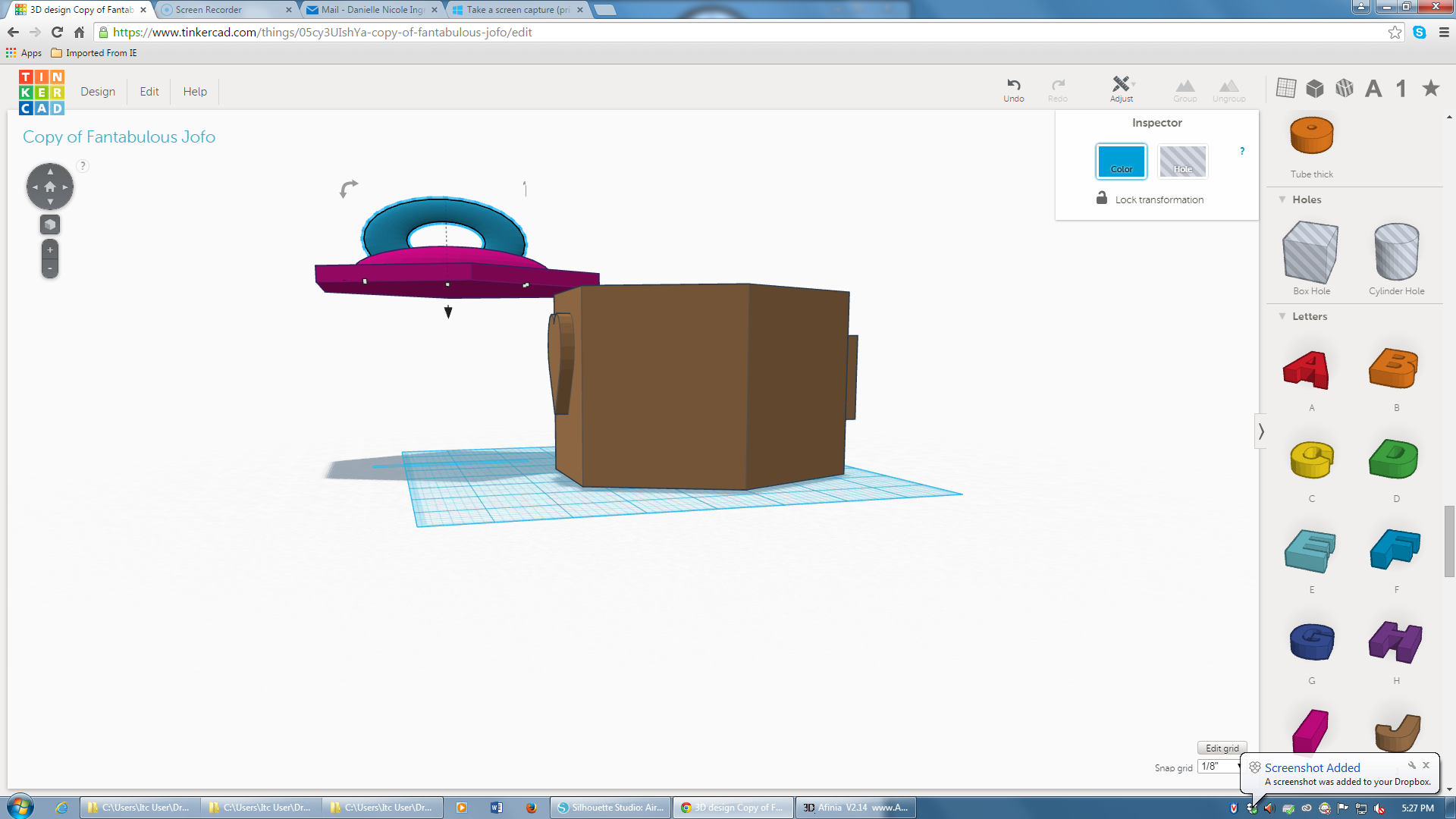Open Imported From IE bookmarks folder
The image size is (1456, 819).
(x=94, y=53)
